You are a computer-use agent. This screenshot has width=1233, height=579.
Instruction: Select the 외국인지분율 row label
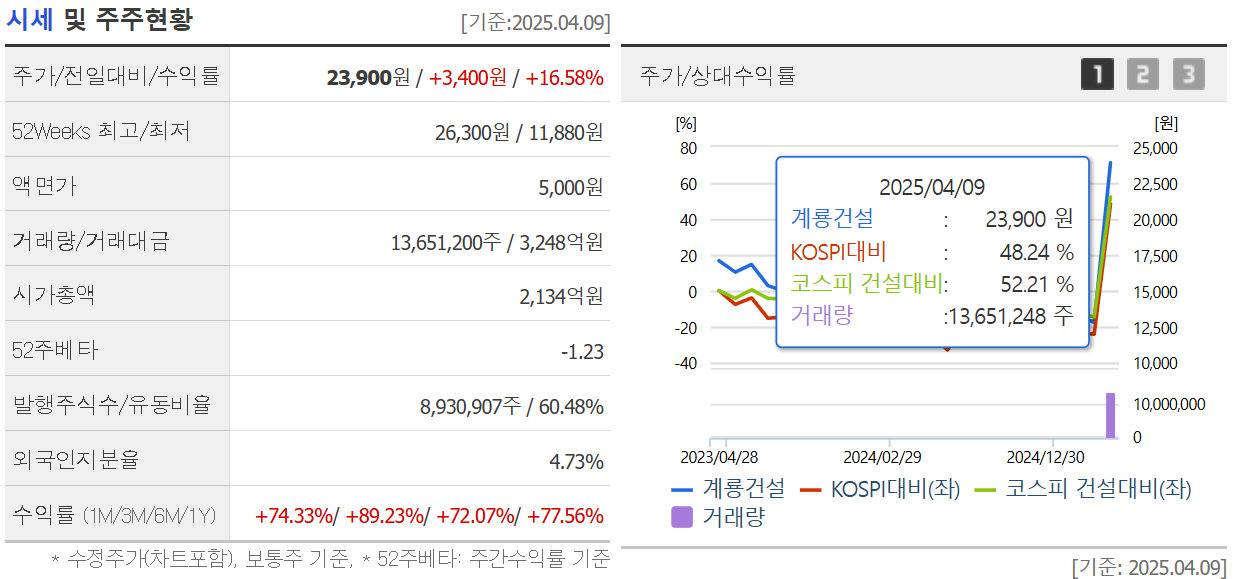click(x=76, y=460)
